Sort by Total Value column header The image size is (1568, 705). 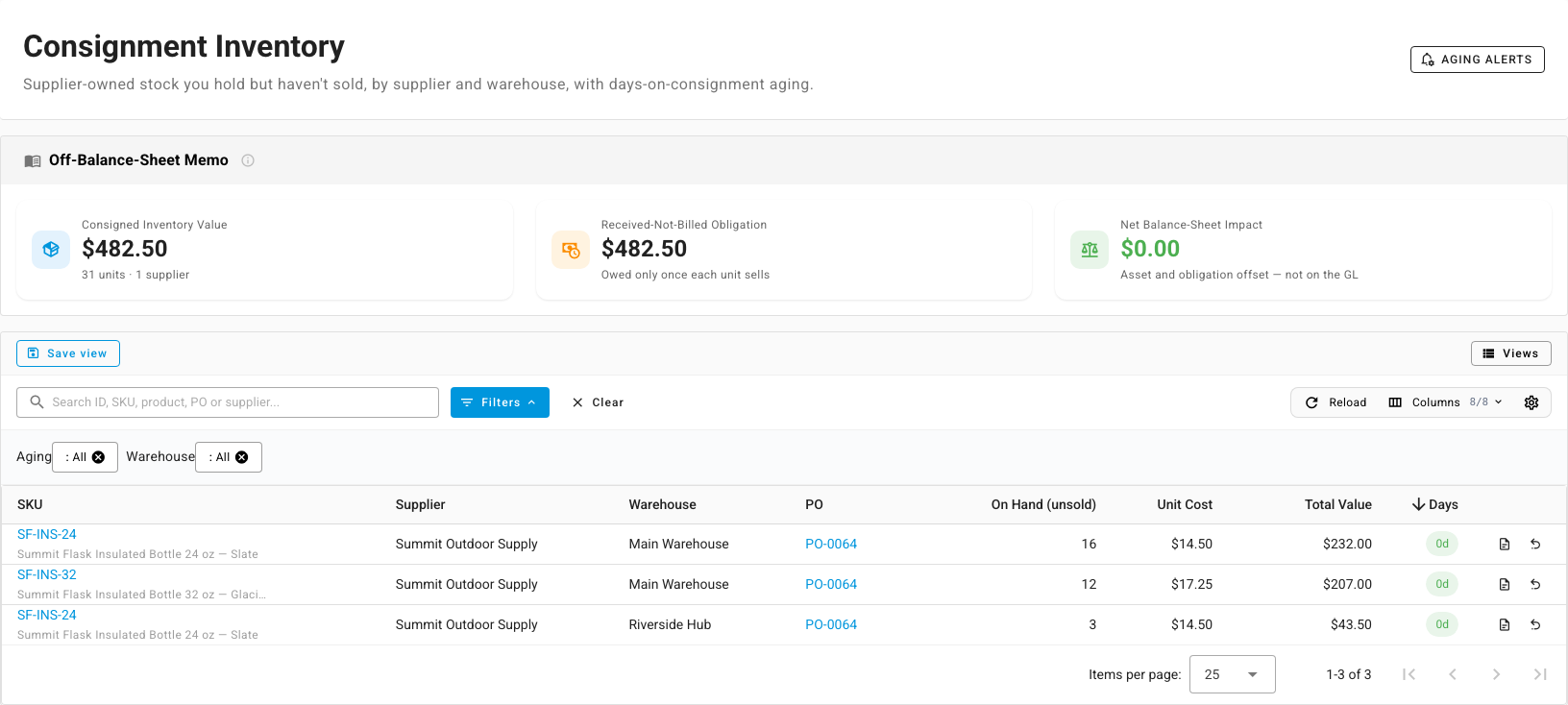tap(1337, 504)
